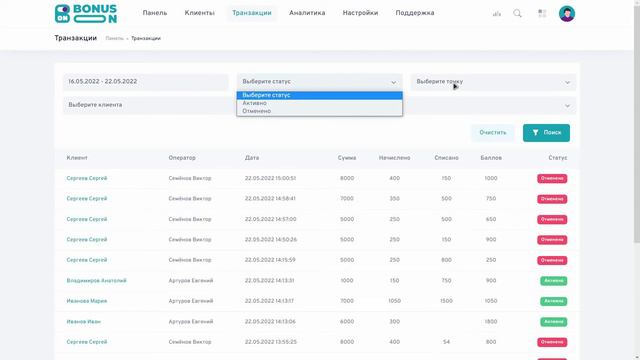Click the Поиск filter button
The image size is (640, 360).
[x=546, y=133]
